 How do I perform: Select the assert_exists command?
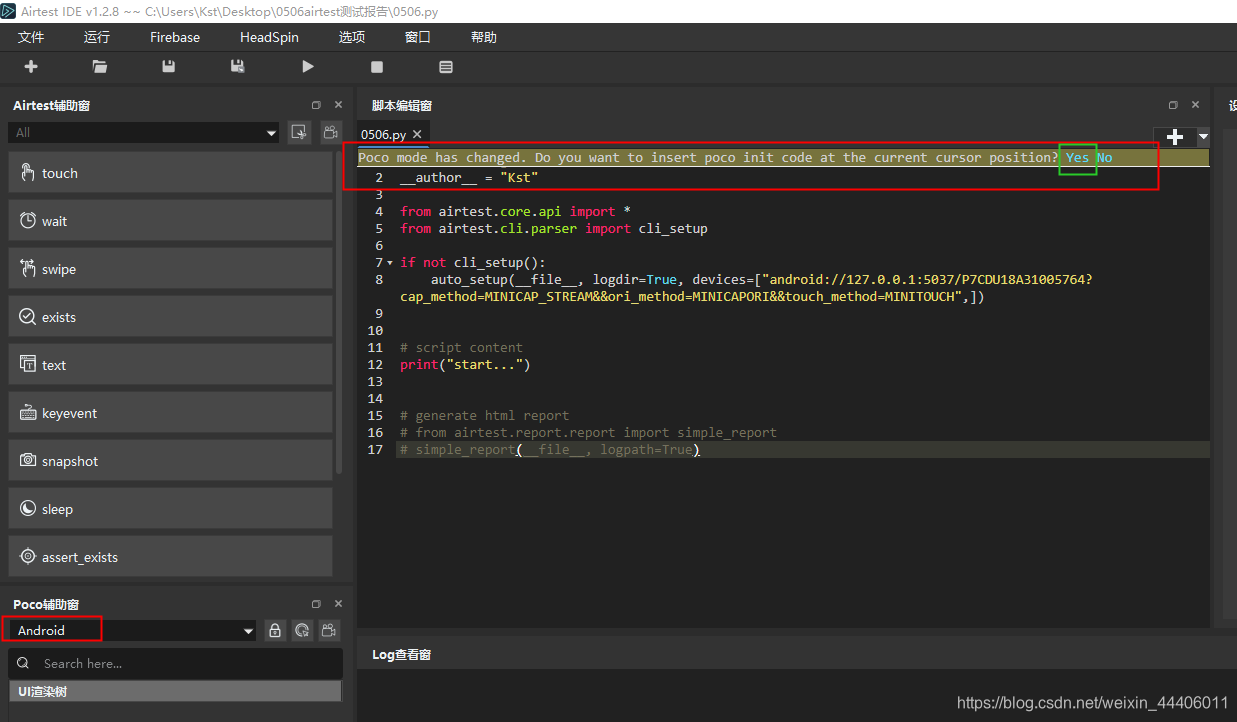coord(170,557)
